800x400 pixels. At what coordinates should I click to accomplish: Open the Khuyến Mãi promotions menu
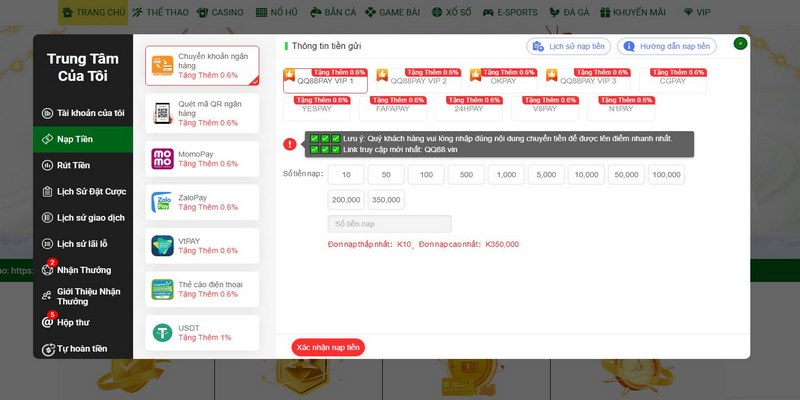click(x=633, y=12)
